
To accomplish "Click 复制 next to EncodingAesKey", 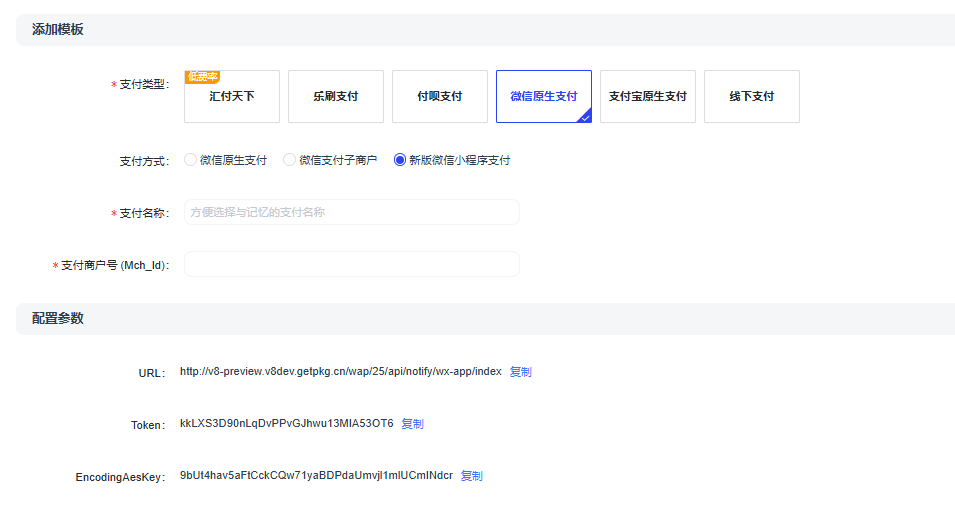I will (x=472, y=476).
